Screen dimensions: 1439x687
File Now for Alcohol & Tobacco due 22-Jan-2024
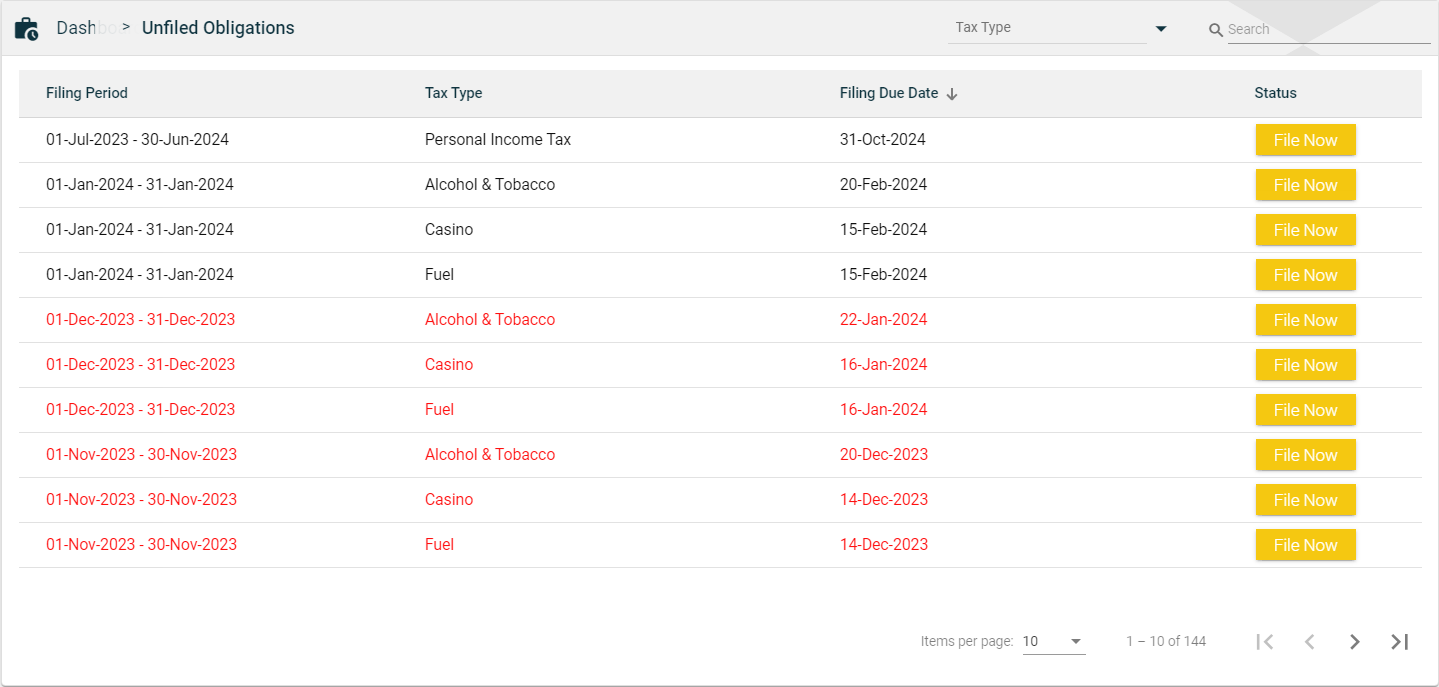[1305, 320]
